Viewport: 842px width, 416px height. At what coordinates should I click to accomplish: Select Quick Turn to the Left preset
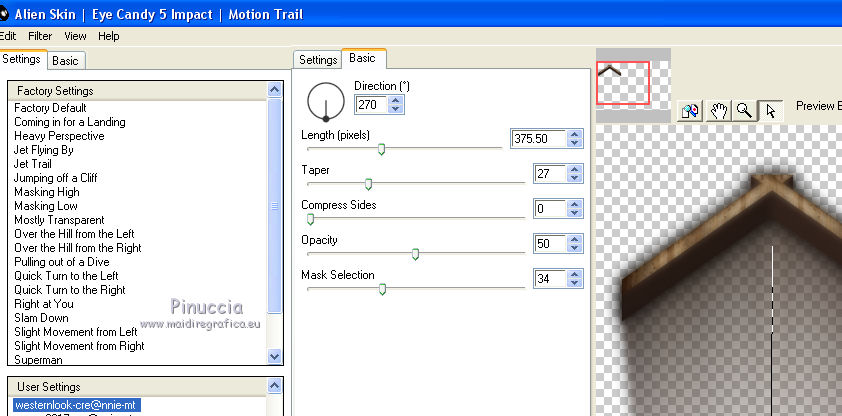(x=67, y=275)
